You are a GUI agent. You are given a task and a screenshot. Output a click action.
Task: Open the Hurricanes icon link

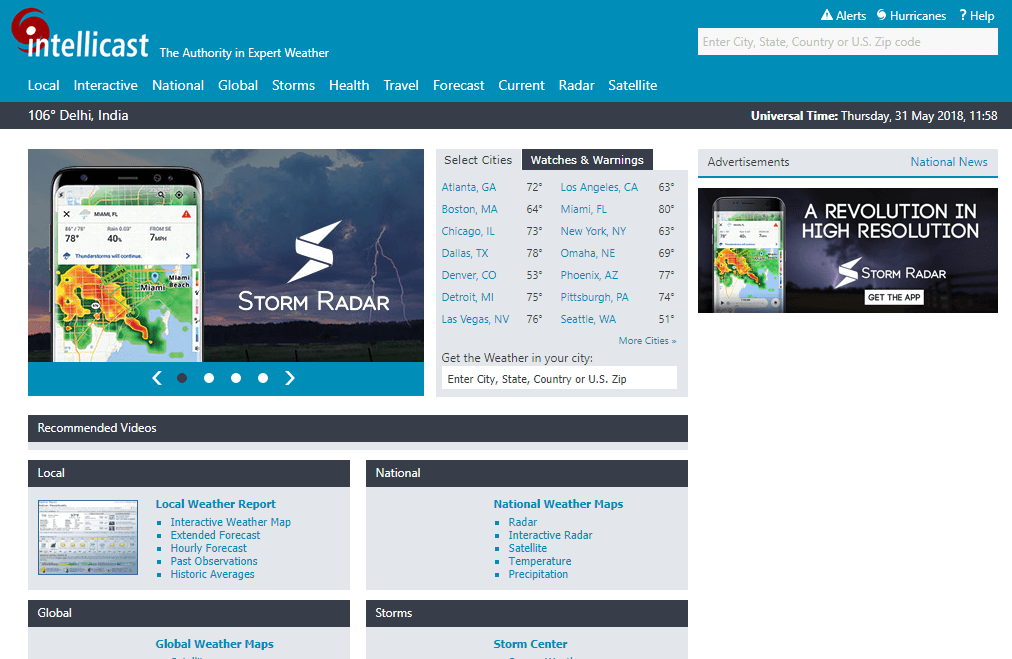pyautogui.click(x=911, y=15)
